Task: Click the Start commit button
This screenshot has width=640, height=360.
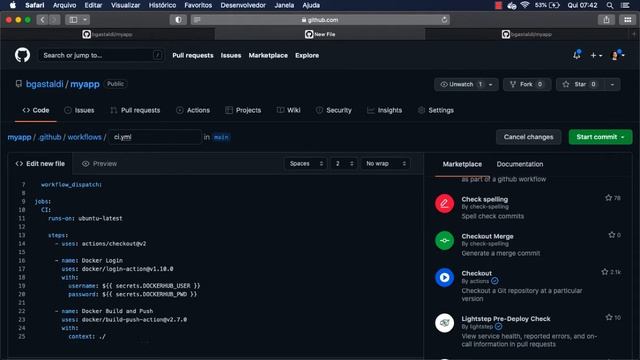Action: point(600,137)
